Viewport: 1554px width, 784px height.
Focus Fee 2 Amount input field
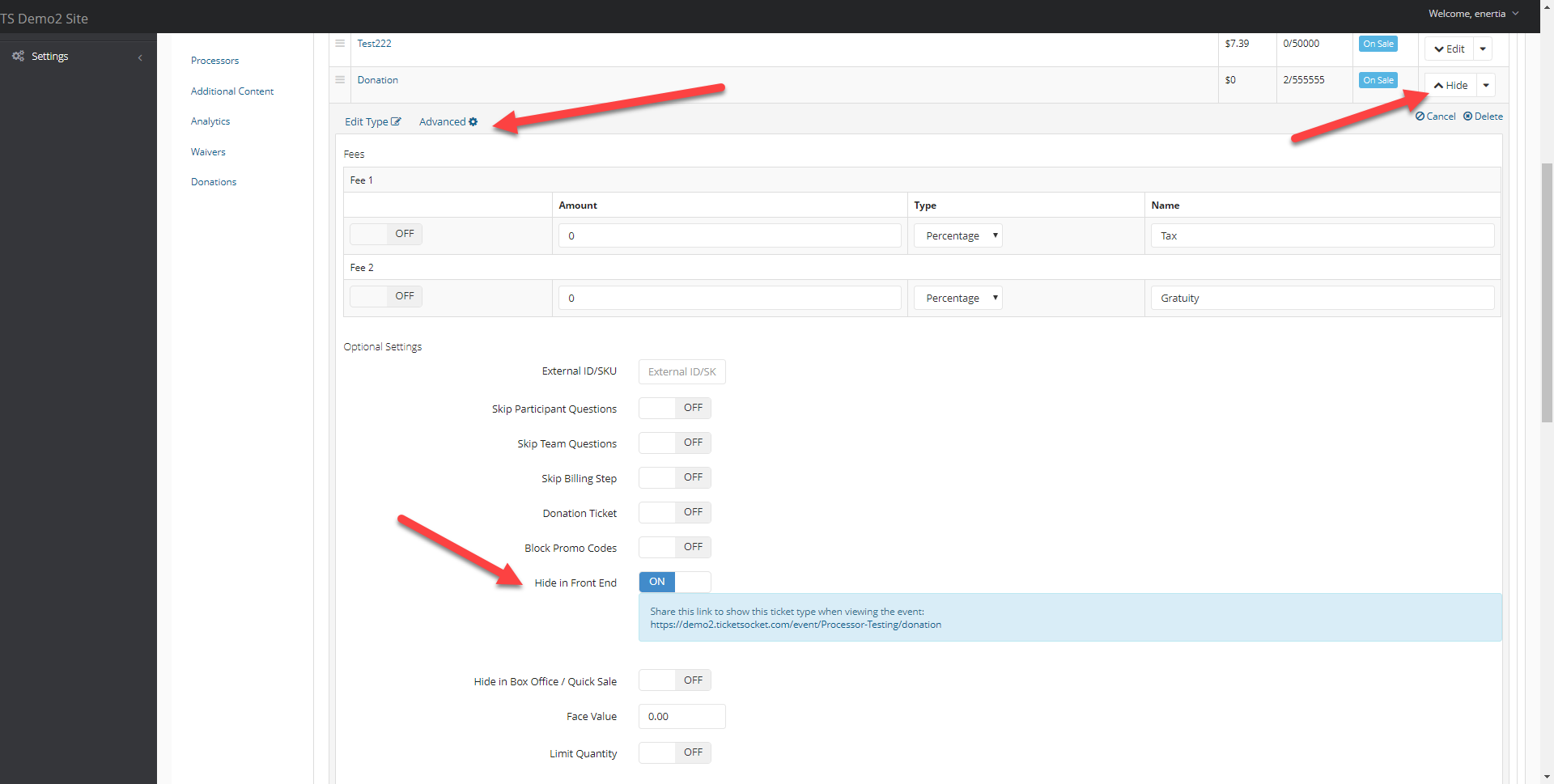(x=730, y=298)
